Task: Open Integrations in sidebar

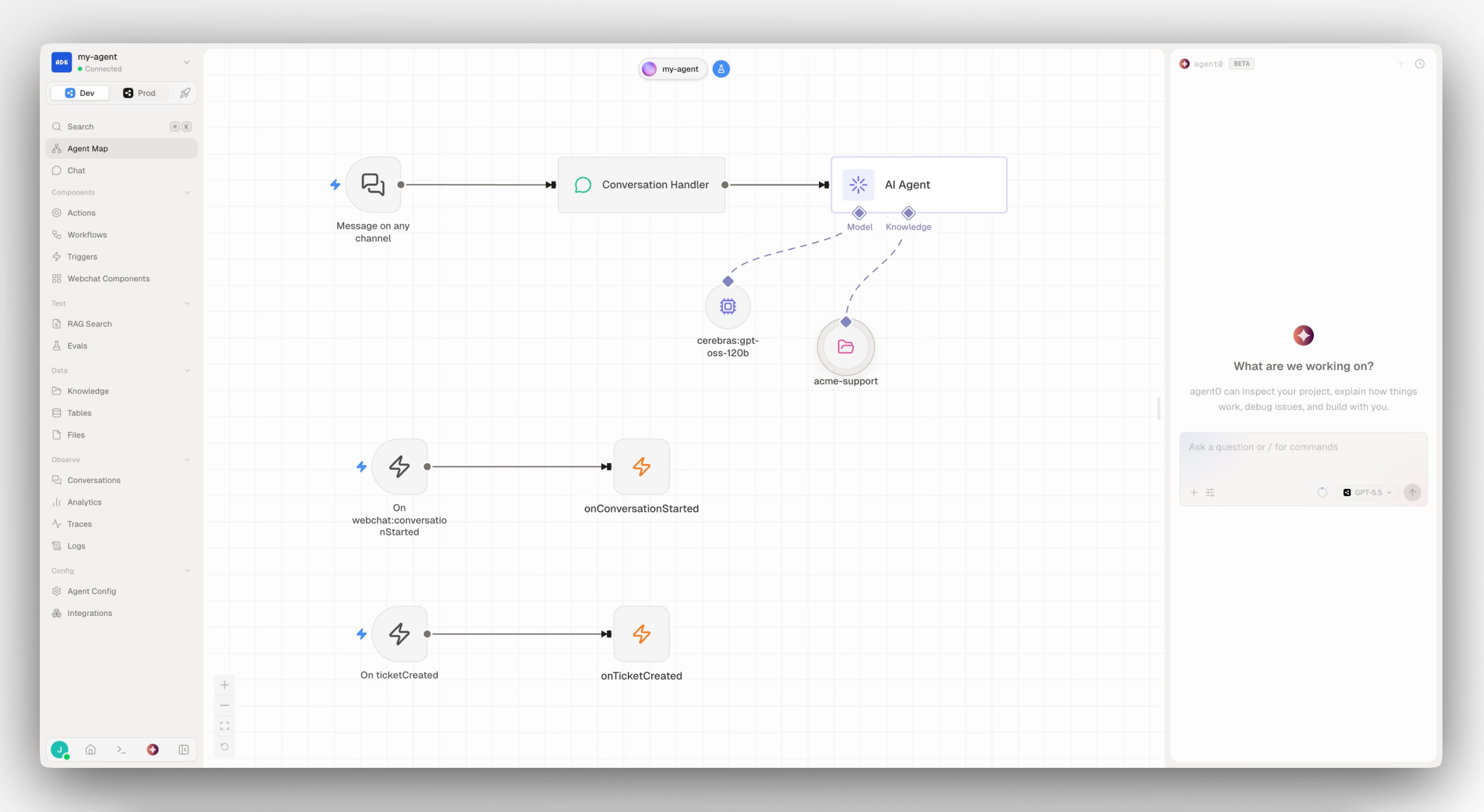Action: 122,613
